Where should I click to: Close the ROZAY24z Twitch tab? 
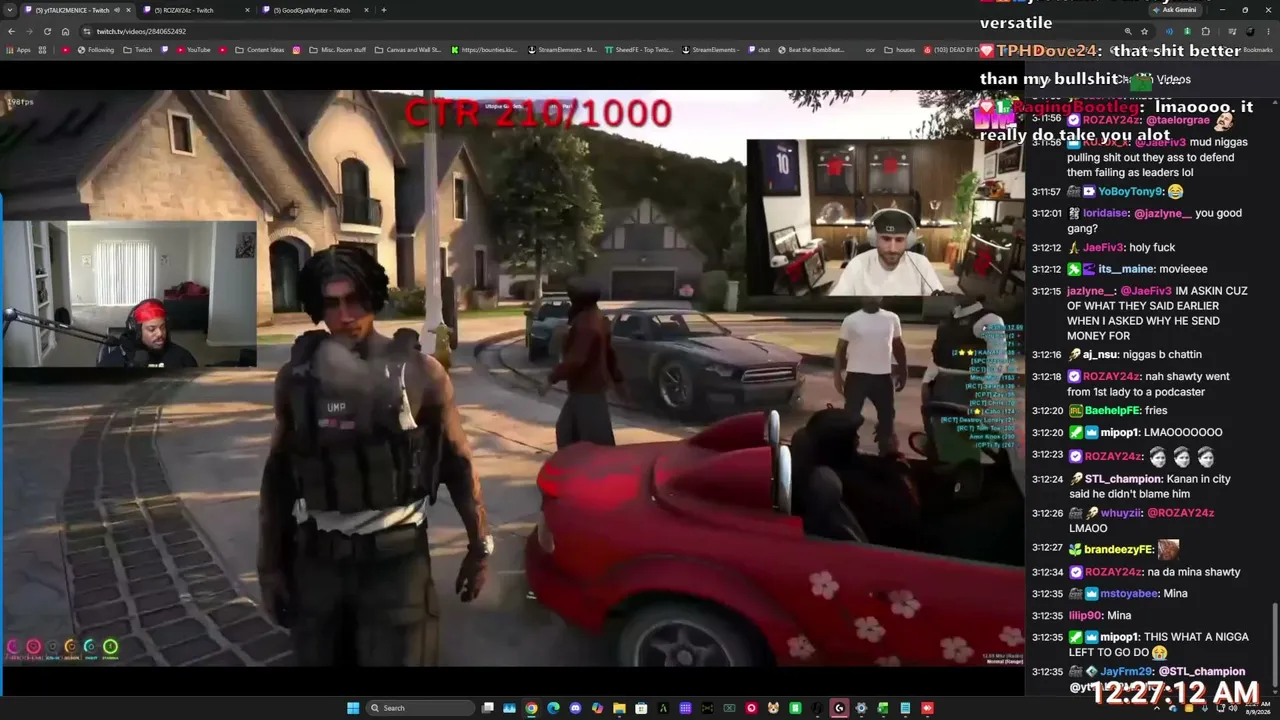pyautogui.click(x=246, y=10)
